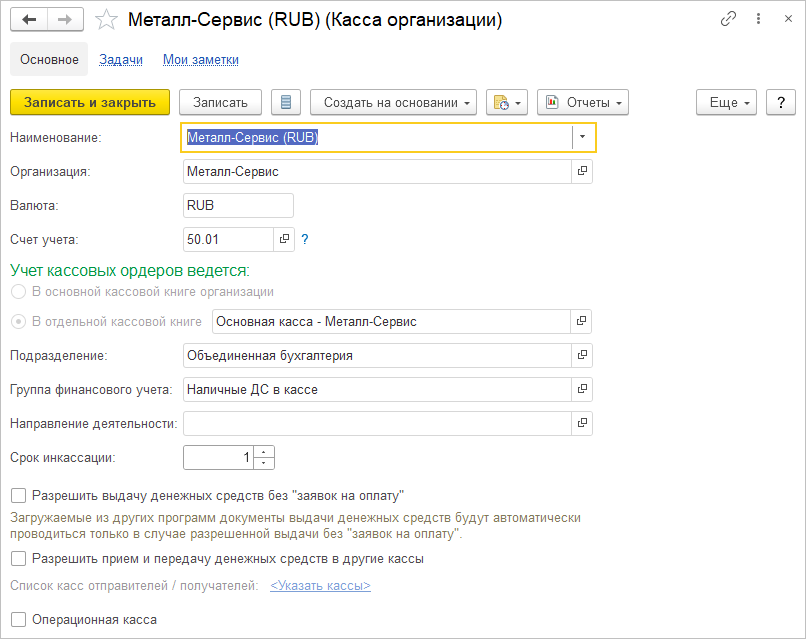Decrease Срок инкассации with the down arrow

(x=264, y=463)
